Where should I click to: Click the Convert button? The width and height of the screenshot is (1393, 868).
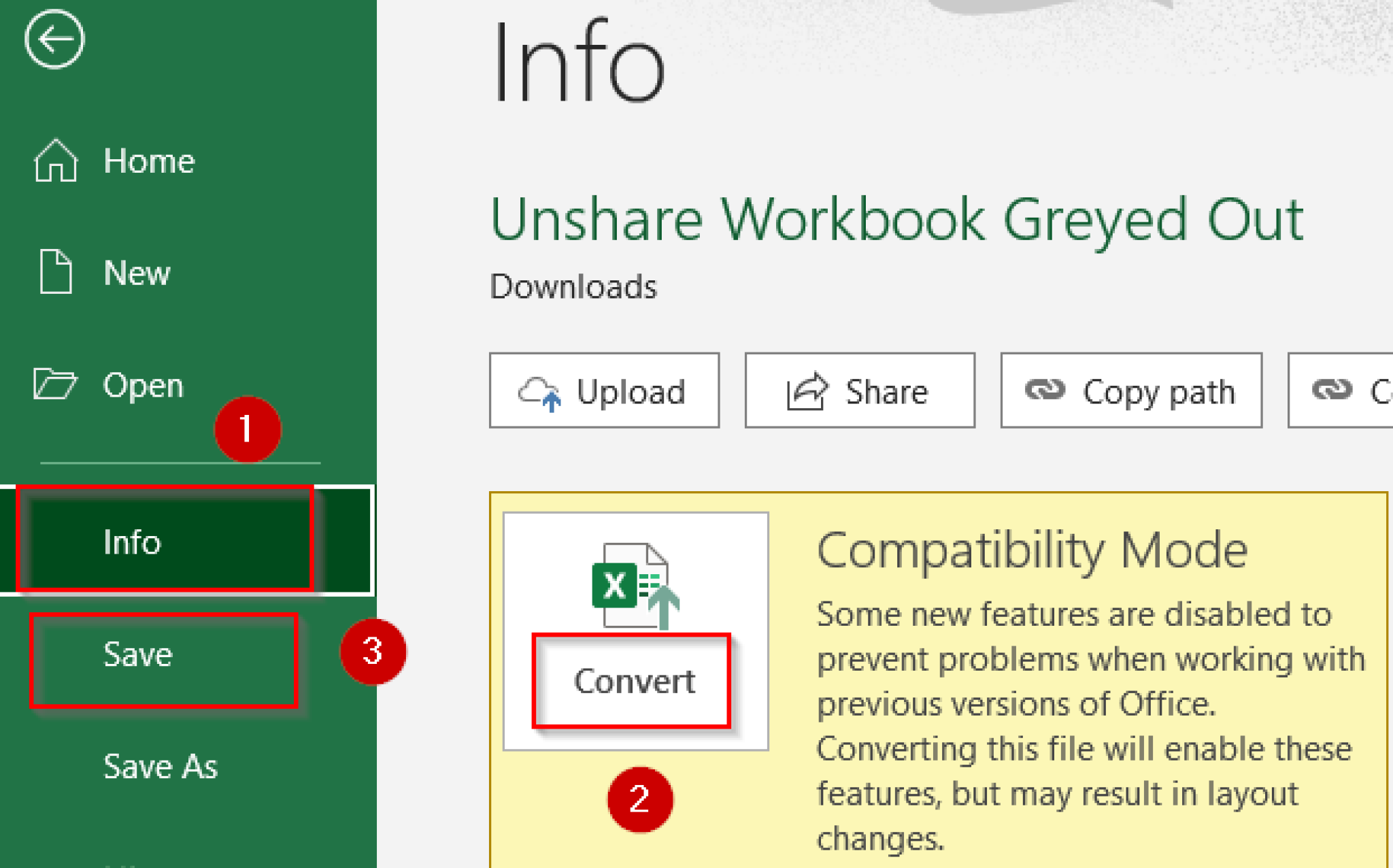[634, 681]
